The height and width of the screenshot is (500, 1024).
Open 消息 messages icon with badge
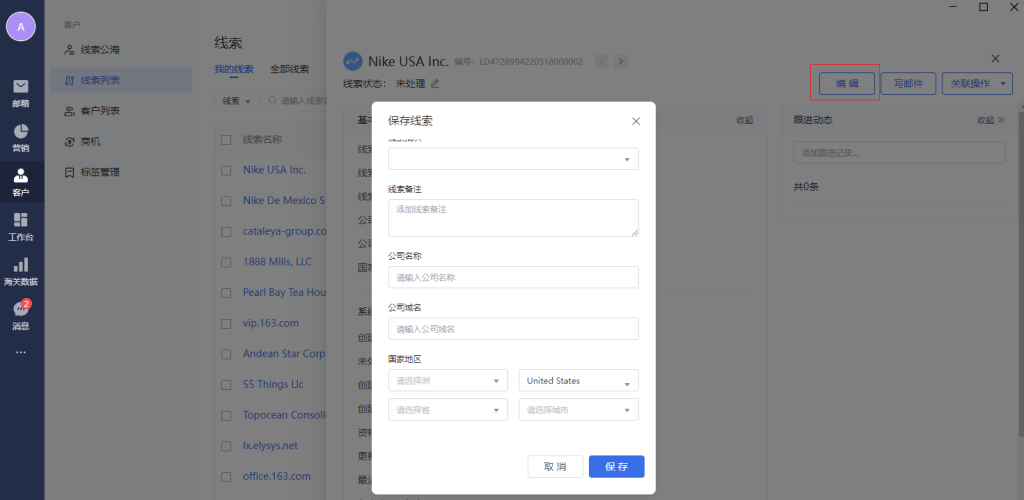(x=21, y=315)
